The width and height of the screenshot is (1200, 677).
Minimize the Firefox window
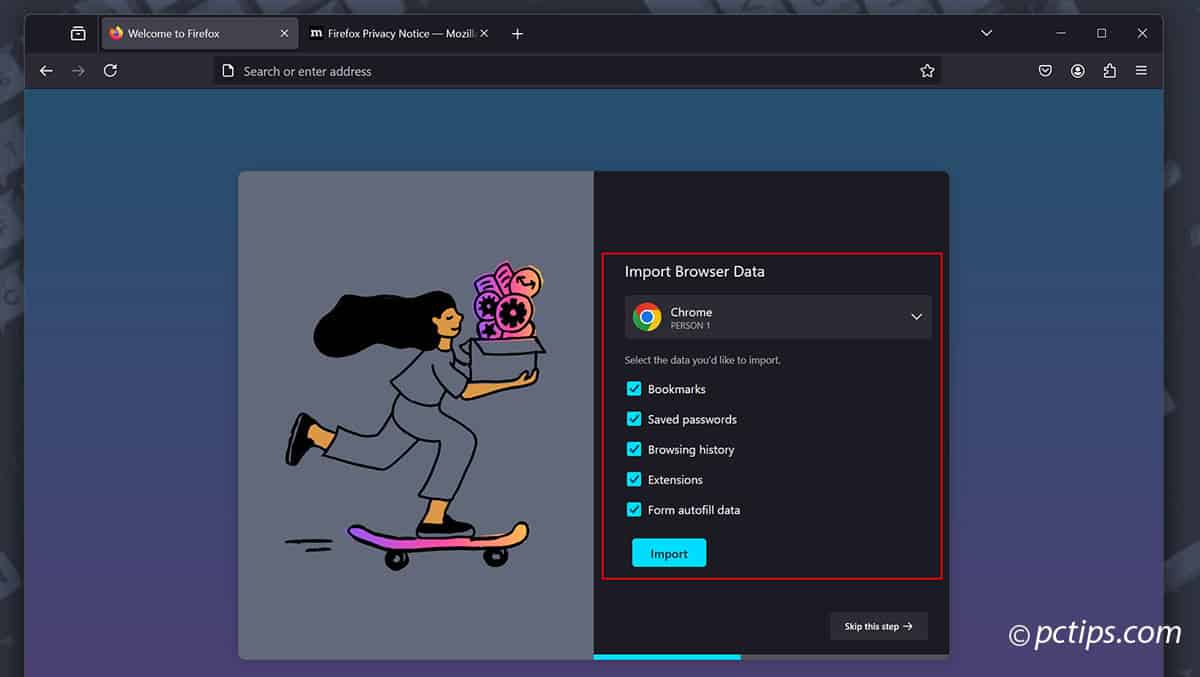(x=1061, y=33)
